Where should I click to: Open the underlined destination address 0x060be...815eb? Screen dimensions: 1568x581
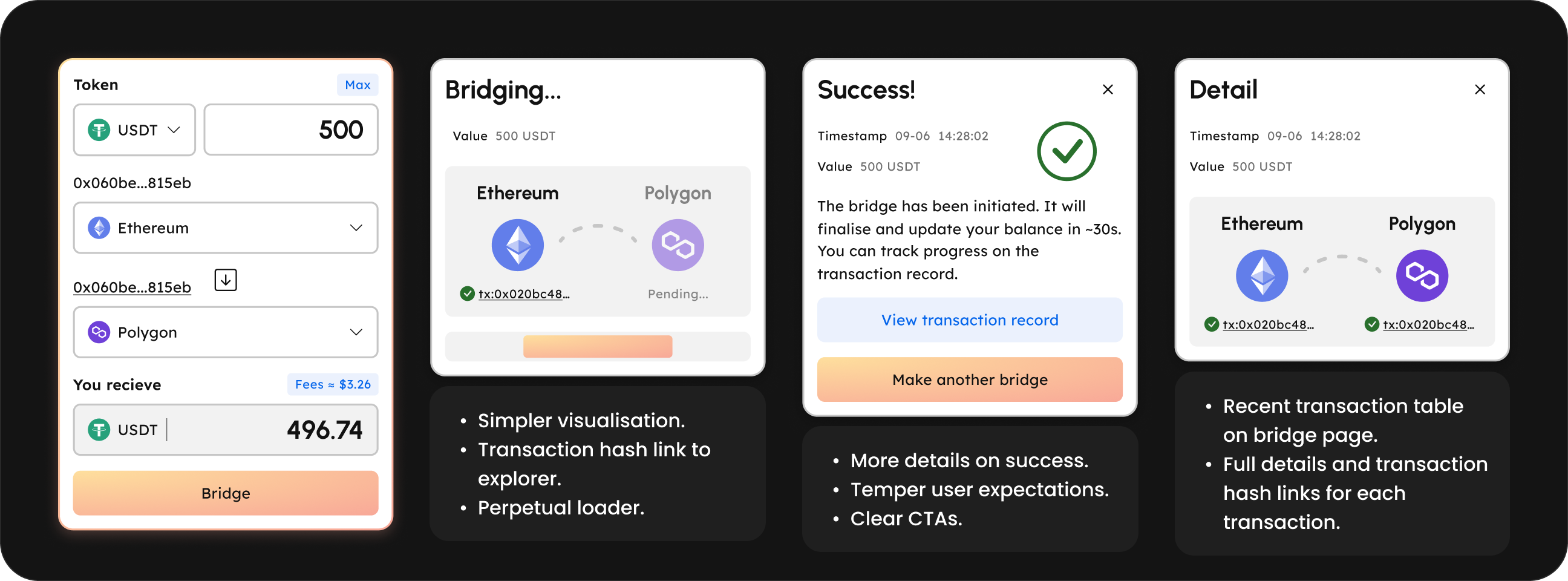click(132, 287)
